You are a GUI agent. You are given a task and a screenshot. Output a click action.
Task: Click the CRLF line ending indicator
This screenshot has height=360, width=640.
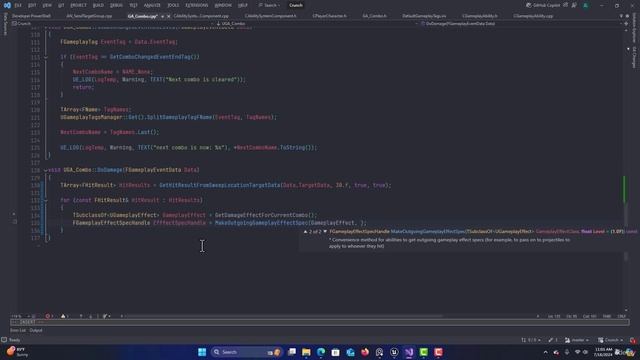point(622,316)
